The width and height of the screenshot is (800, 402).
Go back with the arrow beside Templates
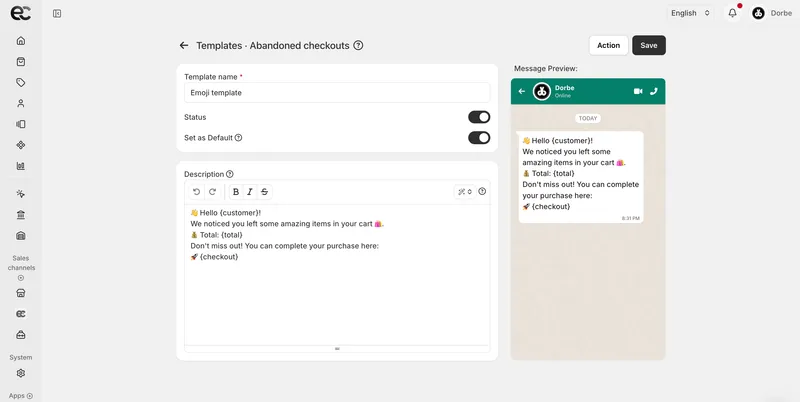click(x=184, y=45)
